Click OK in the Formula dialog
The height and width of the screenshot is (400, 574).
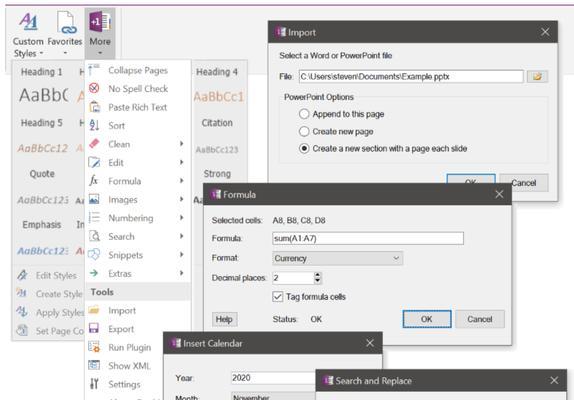click(426, 319)
